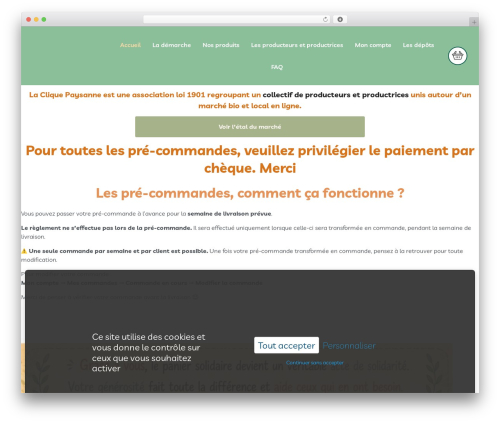
Task: Click the green fullscreen window button
Action: point(44,19)
